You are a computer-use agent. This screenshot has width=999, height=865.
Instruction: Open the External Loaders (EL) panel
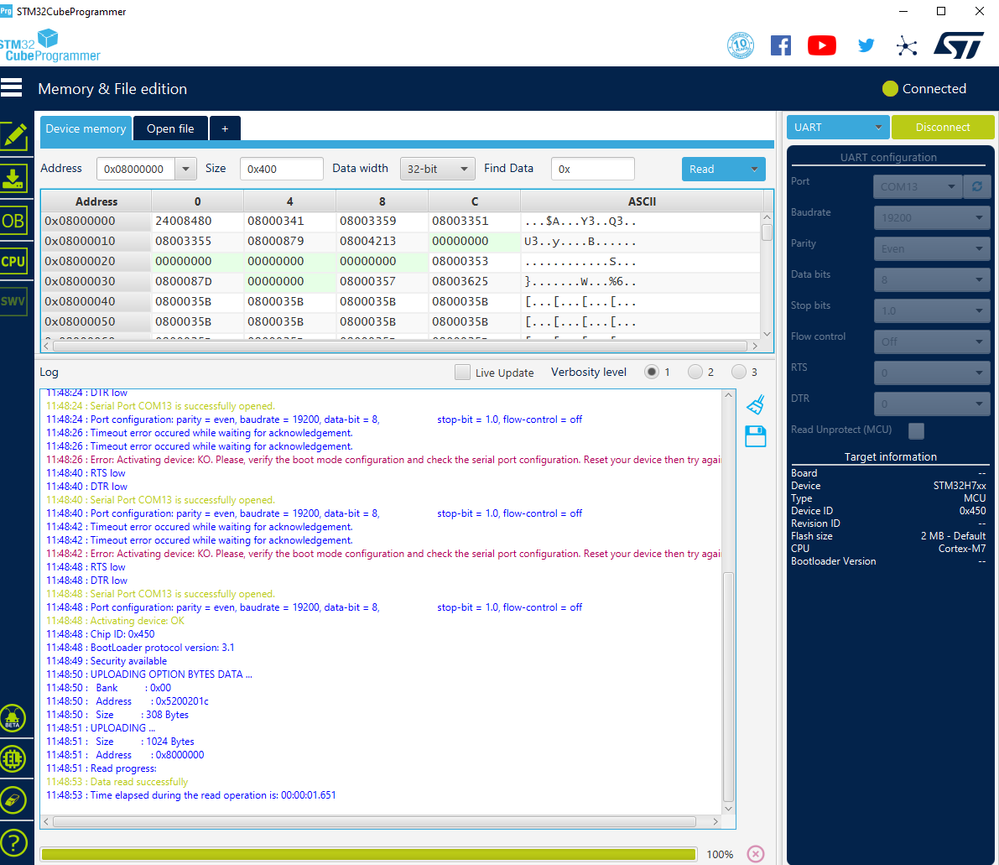pos(13,759)
